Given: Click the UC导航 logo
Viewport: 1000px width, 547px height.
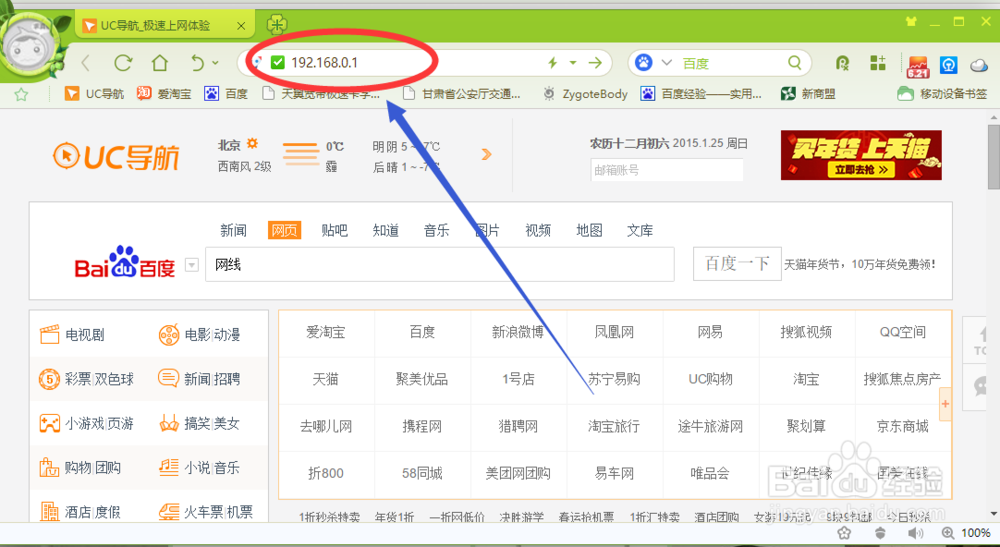Looking at the screenshot, I should (116, 157).
